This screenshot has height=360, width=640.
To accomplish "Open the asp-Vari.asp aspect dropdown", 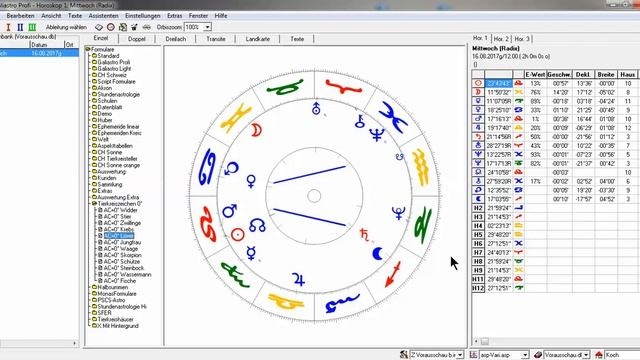I will click(525, 355).
